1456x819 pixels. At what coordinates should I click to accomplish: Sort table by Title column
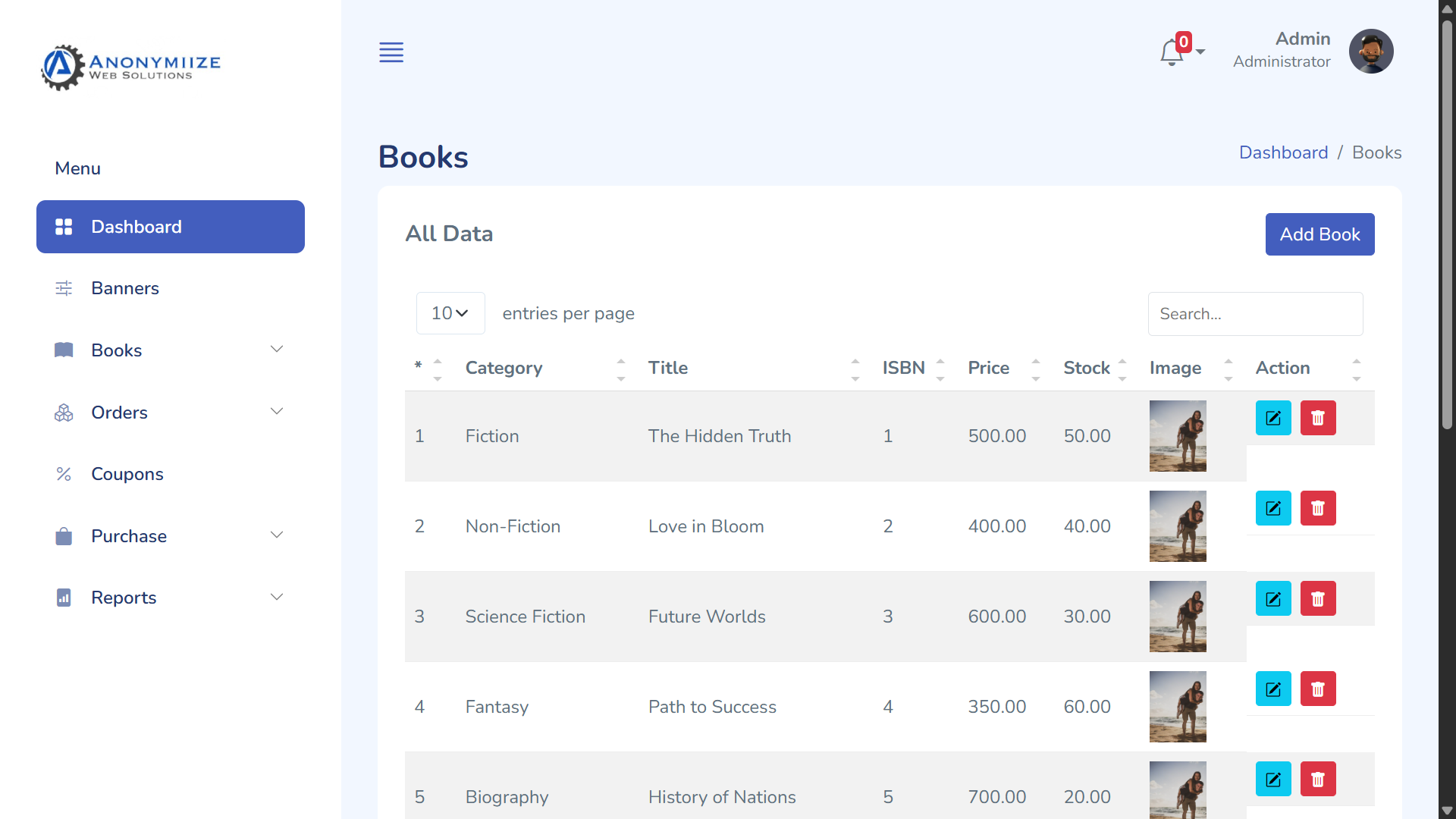755,368
